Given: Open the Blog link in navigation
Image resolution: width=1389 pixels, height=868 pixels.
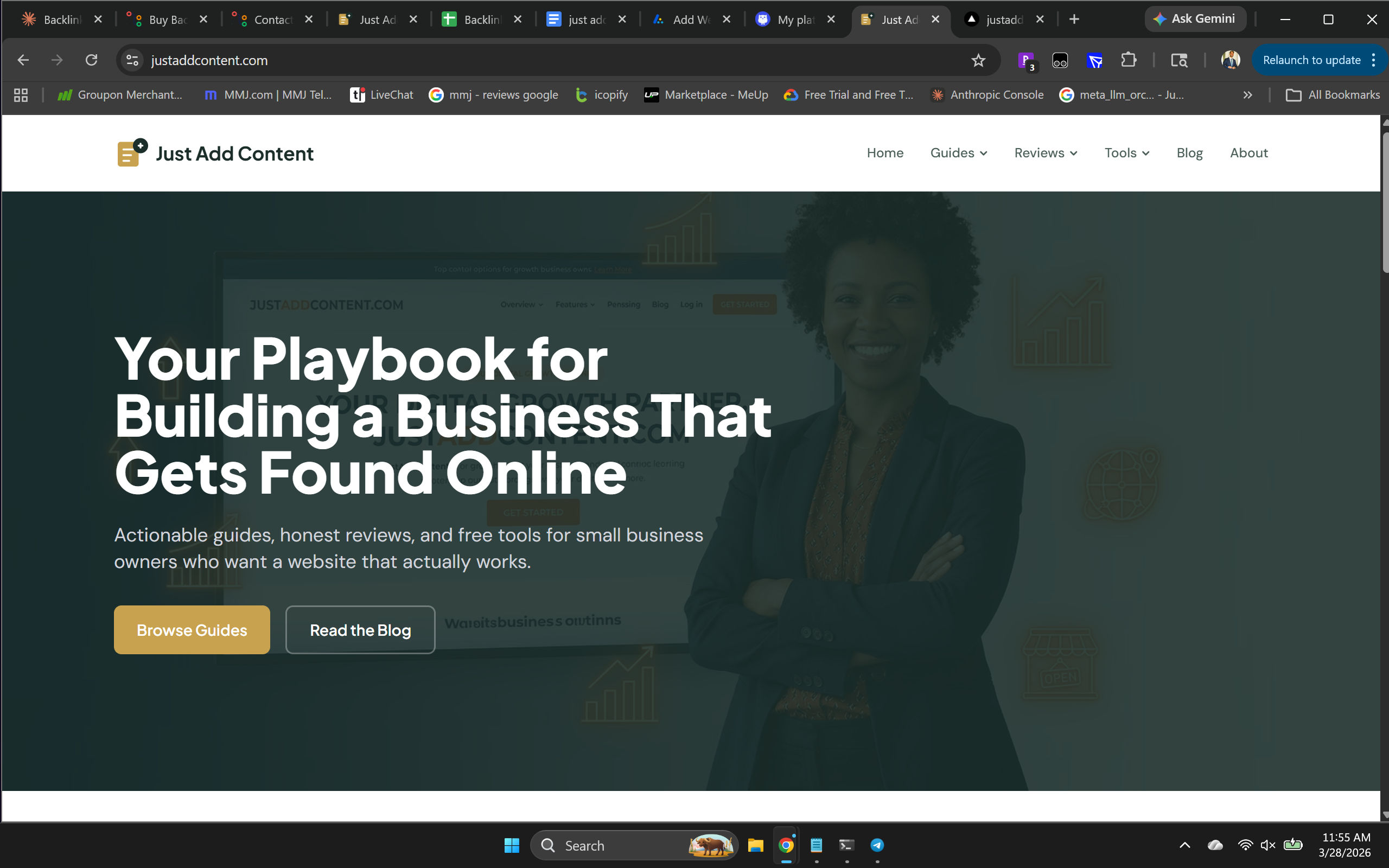Looking at the screenshot, I should 1189,152.
